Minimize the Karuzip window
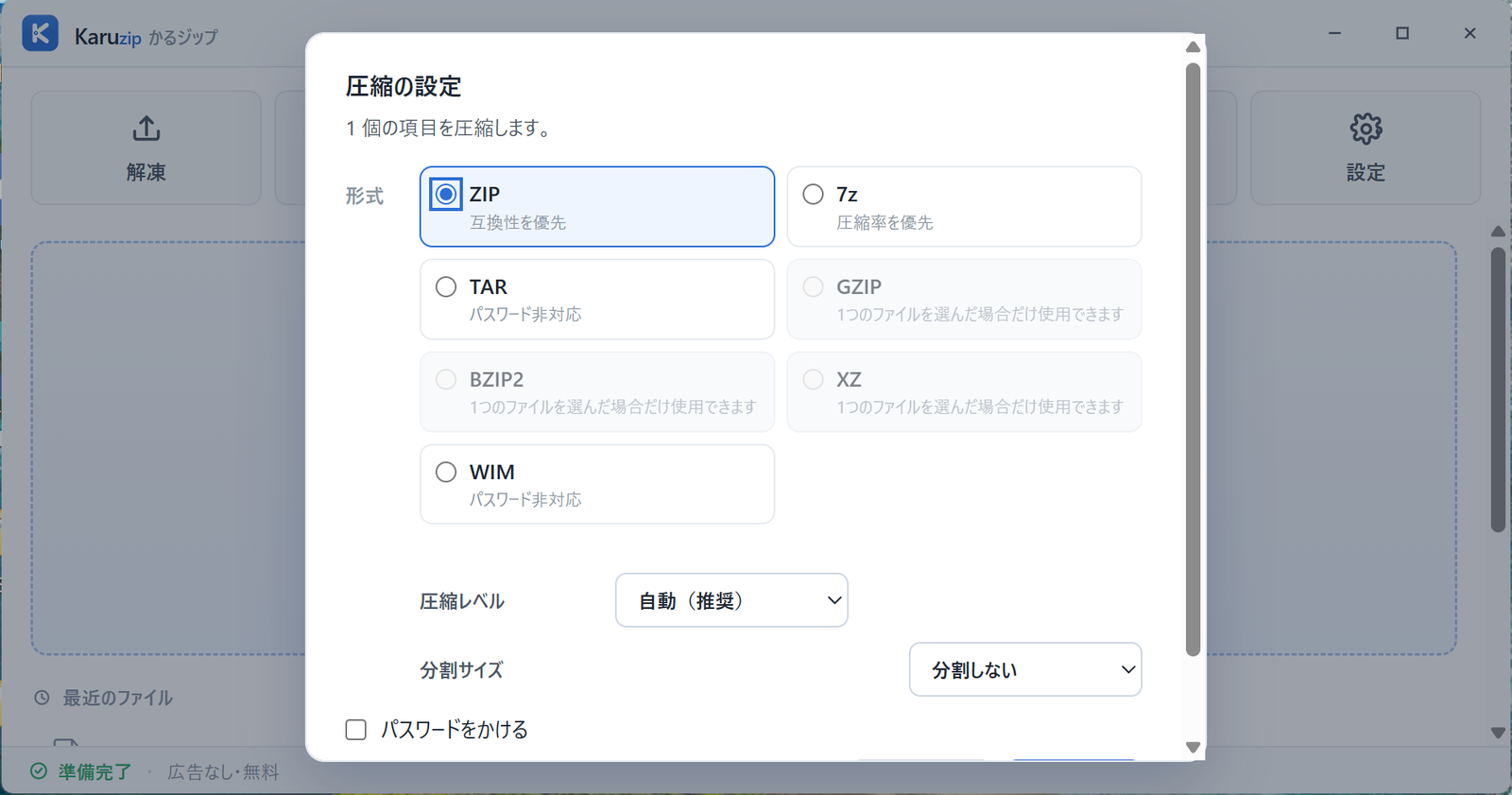This screenshot has height=795, width=1512. tap(1334, 33)
